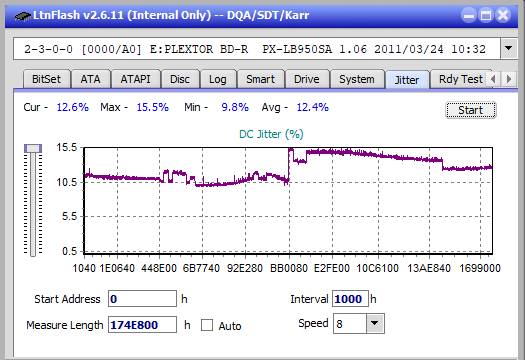Start the jitter measurement
The height and width of the screenshot is (360, 525).
(470, 110)
